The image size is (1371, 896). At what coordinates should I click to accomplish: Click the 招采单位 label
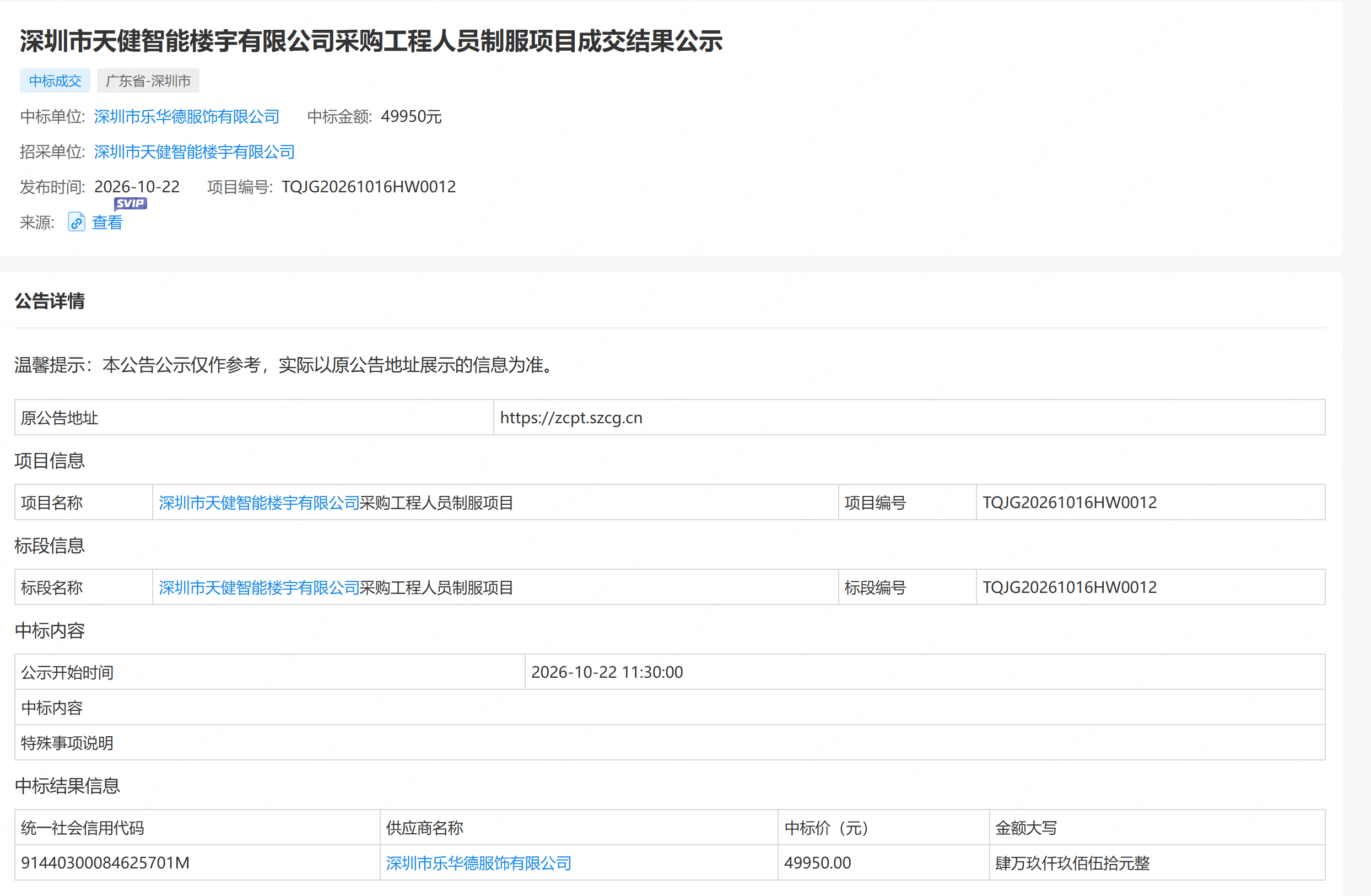(x=52, y=152)
